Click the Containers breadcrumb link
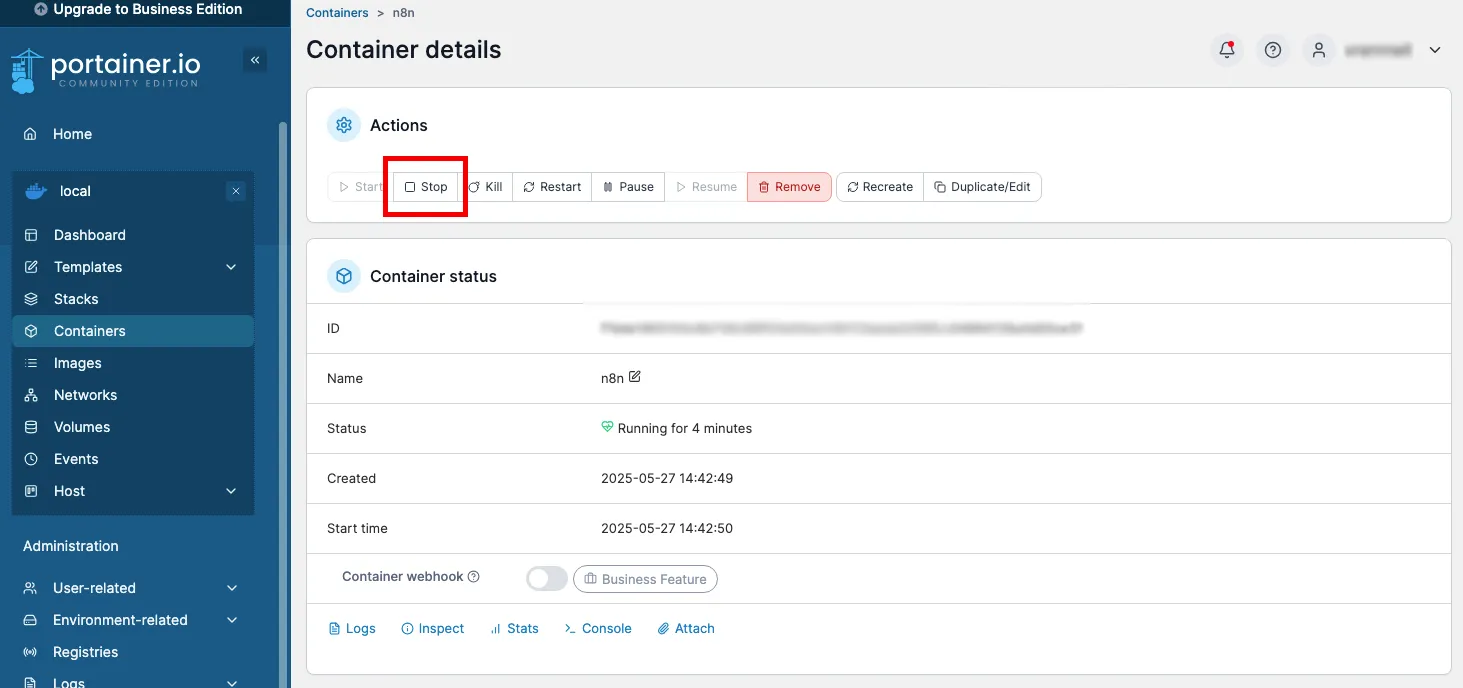 point(337,13)
